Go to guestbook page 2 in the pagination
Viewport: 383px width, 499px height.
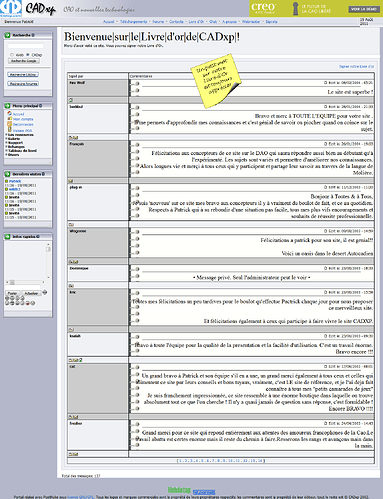pyautogui.click(x=185, y=461)
